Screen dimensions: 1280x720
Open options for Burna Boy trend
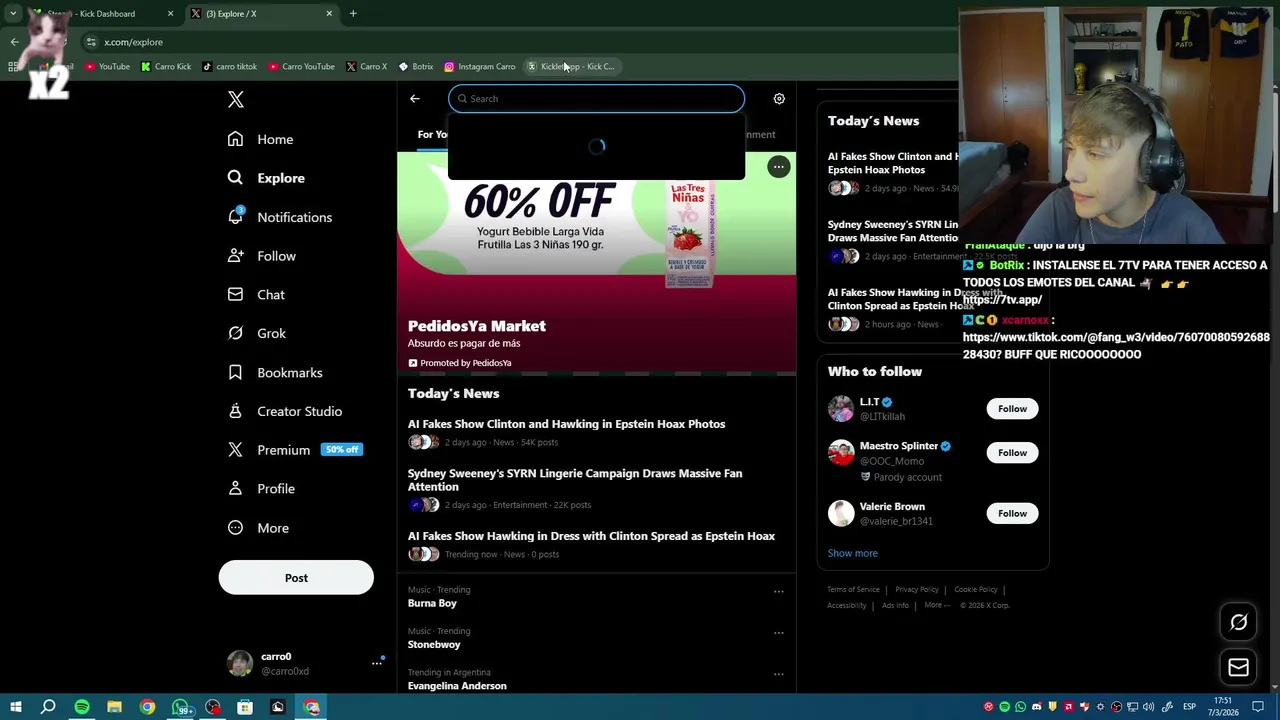778,591
